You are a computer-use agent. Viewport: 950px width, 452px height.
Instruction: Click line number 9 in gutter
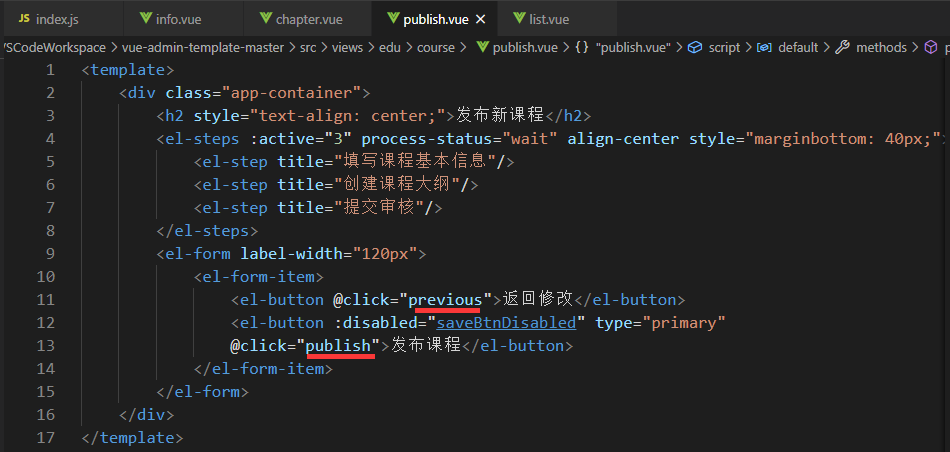pyautogui.click(x=50, y=254)
